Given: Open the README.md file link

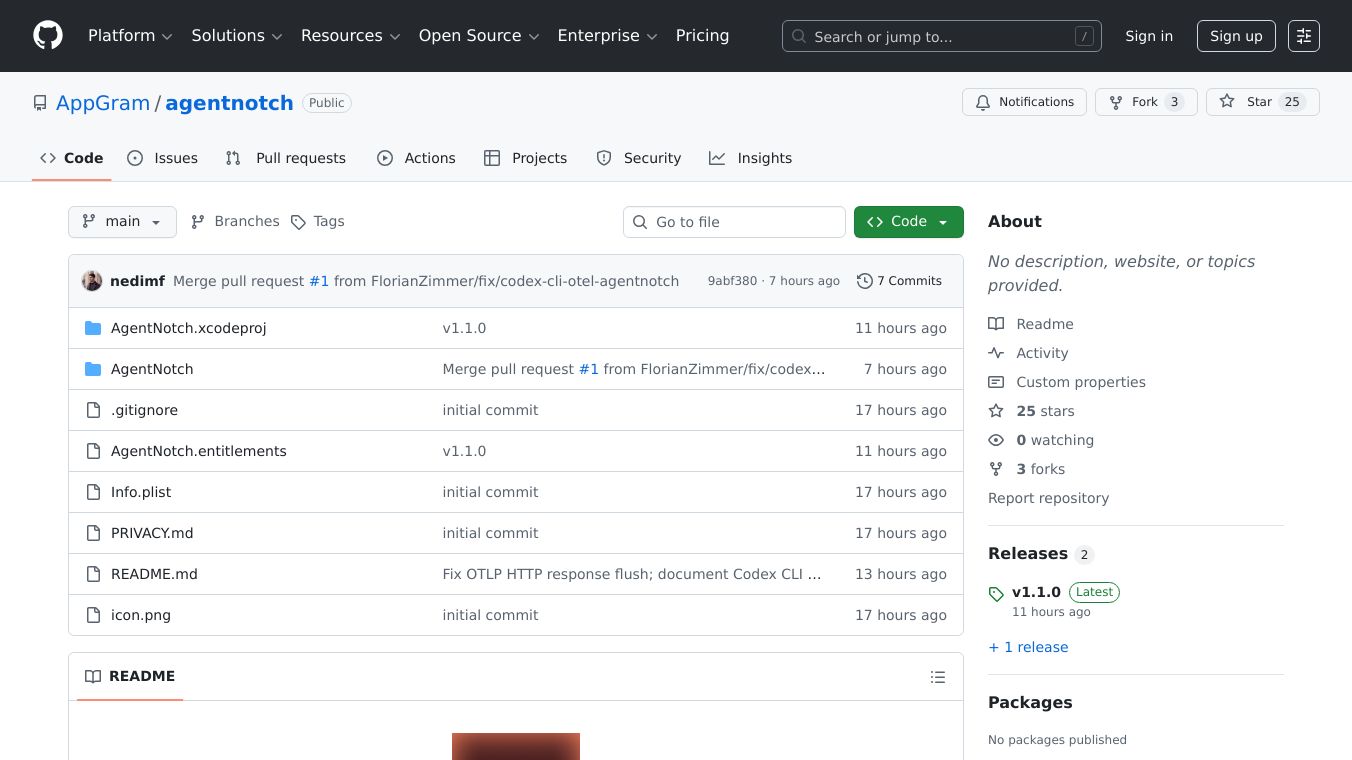Looking at the screenshot, I should (154, 574).
